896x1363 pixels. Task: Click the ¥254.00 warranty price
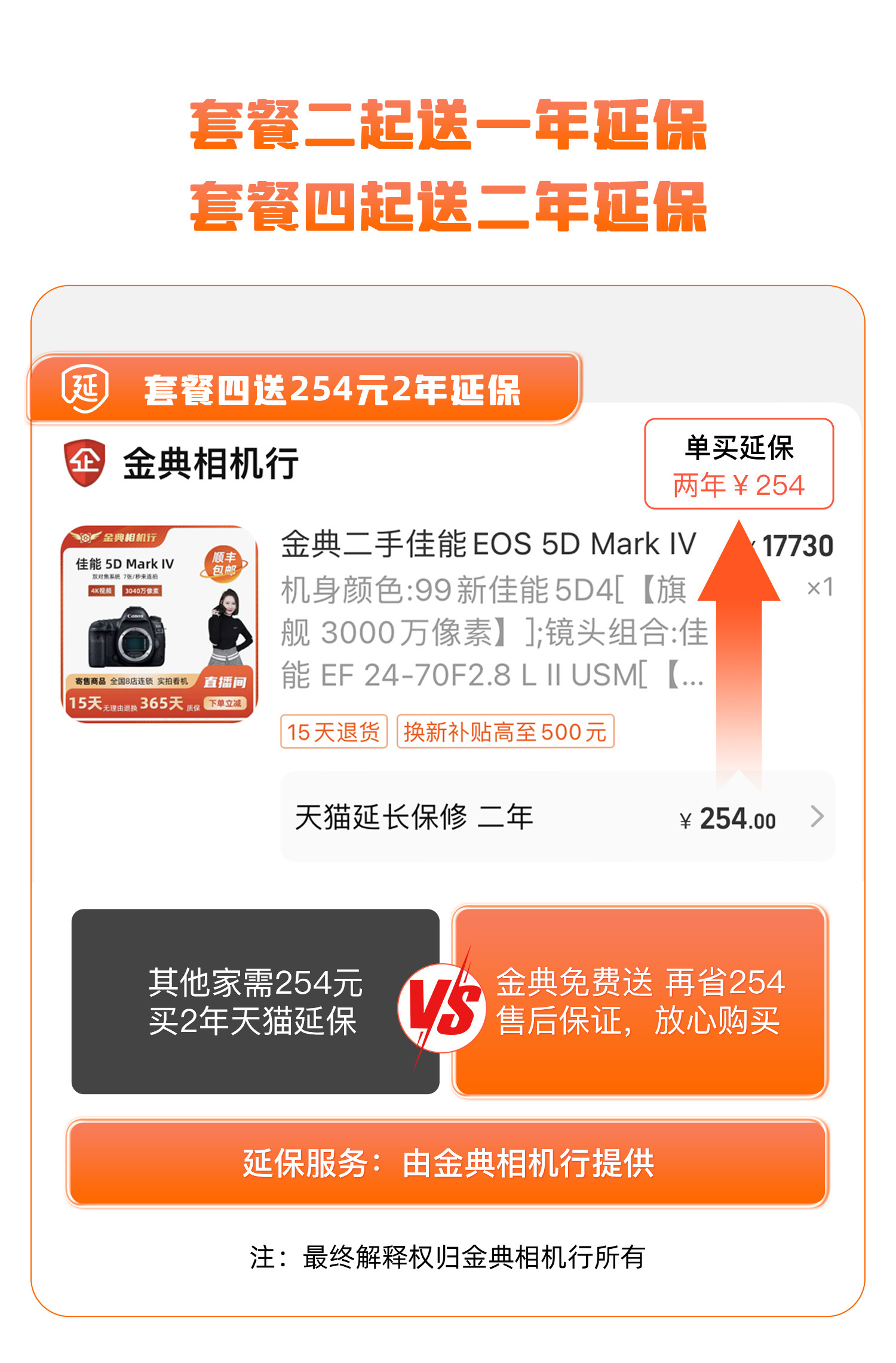(728, 819)
